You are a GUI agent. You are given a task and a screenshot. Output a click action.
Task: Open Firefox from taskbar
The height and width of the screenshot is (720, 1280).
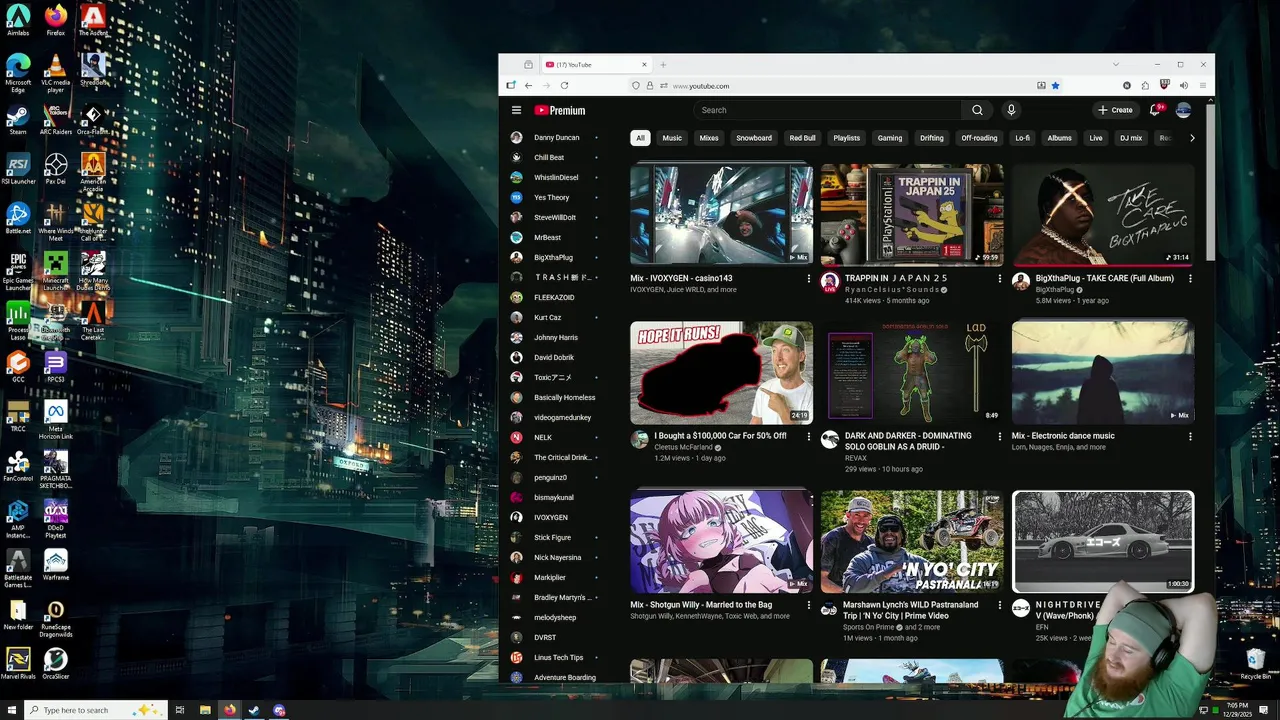[229, 710]
